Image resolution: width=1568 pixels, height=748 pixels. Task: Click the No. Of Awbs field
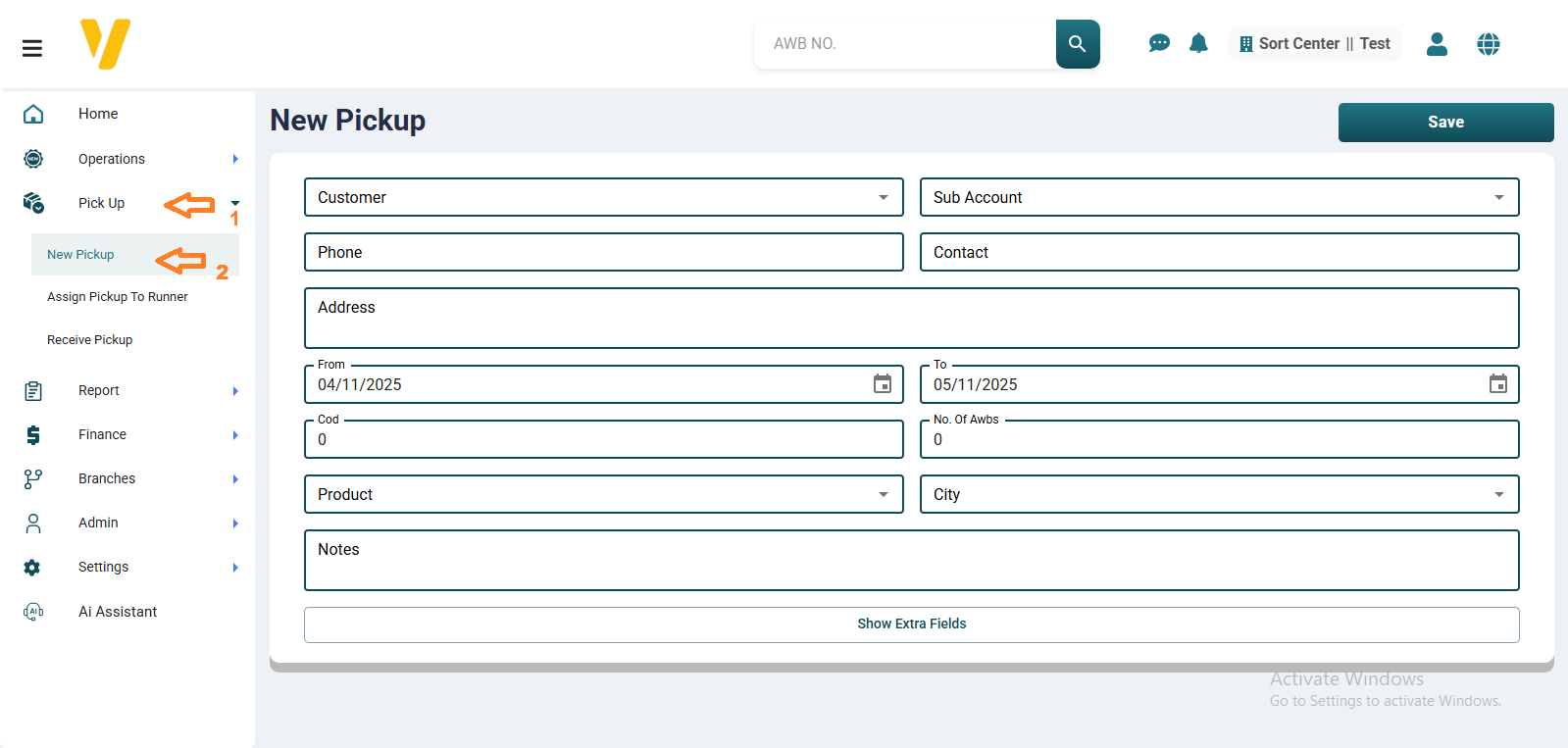click(1220, 439)
